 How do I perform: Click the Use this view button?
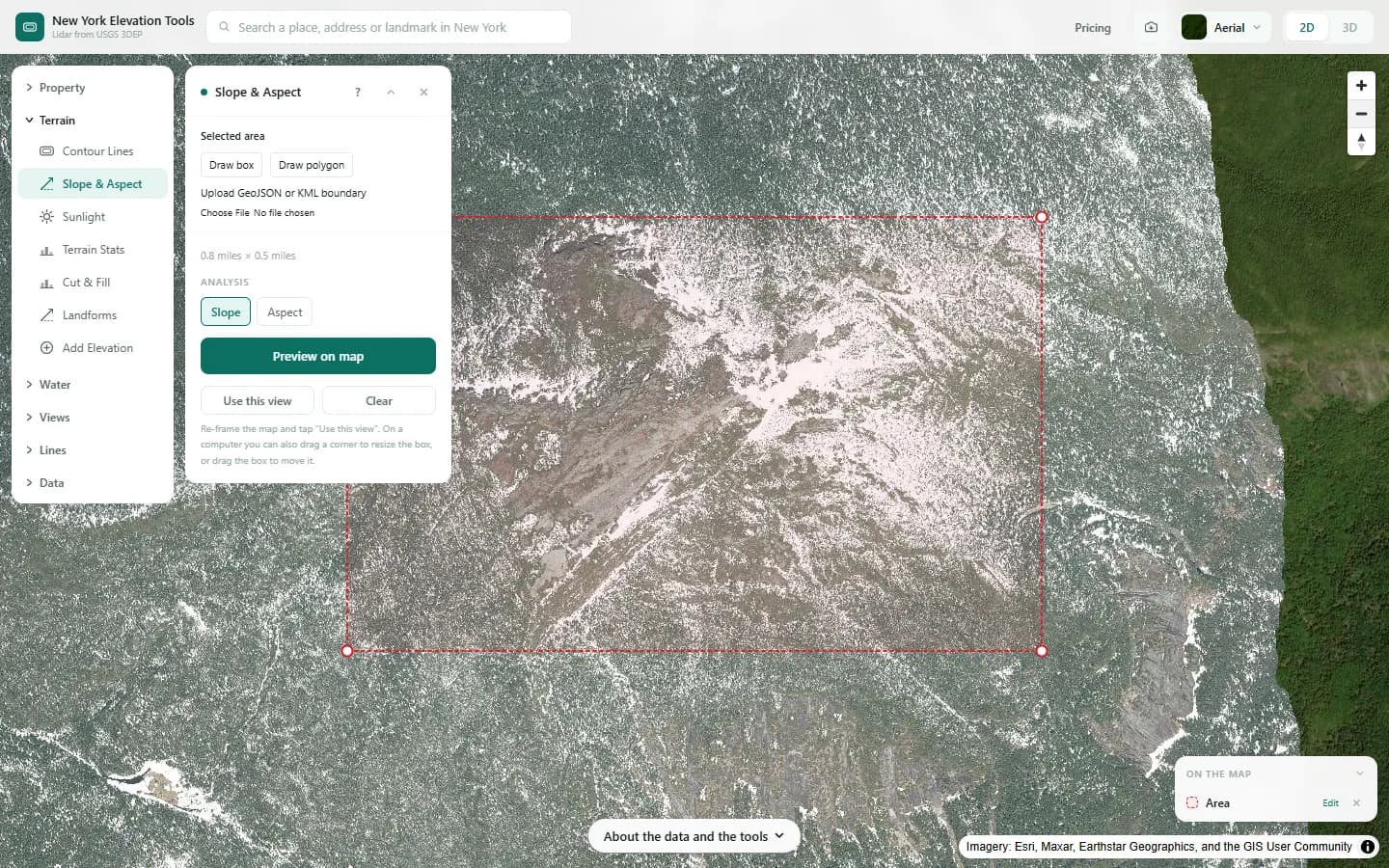(258, 401)
